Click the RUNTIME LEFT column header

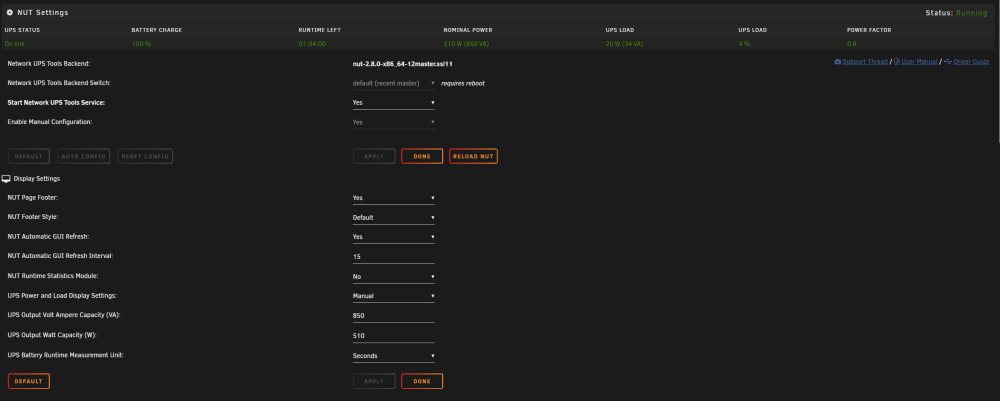pyautogui.click(x=318, y=30)
